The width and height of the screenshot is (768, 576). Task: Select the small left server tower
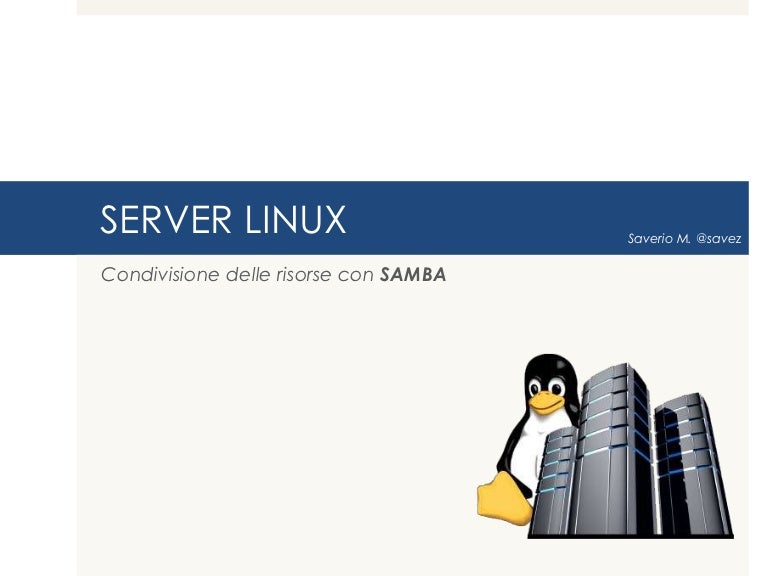[556, 480]
